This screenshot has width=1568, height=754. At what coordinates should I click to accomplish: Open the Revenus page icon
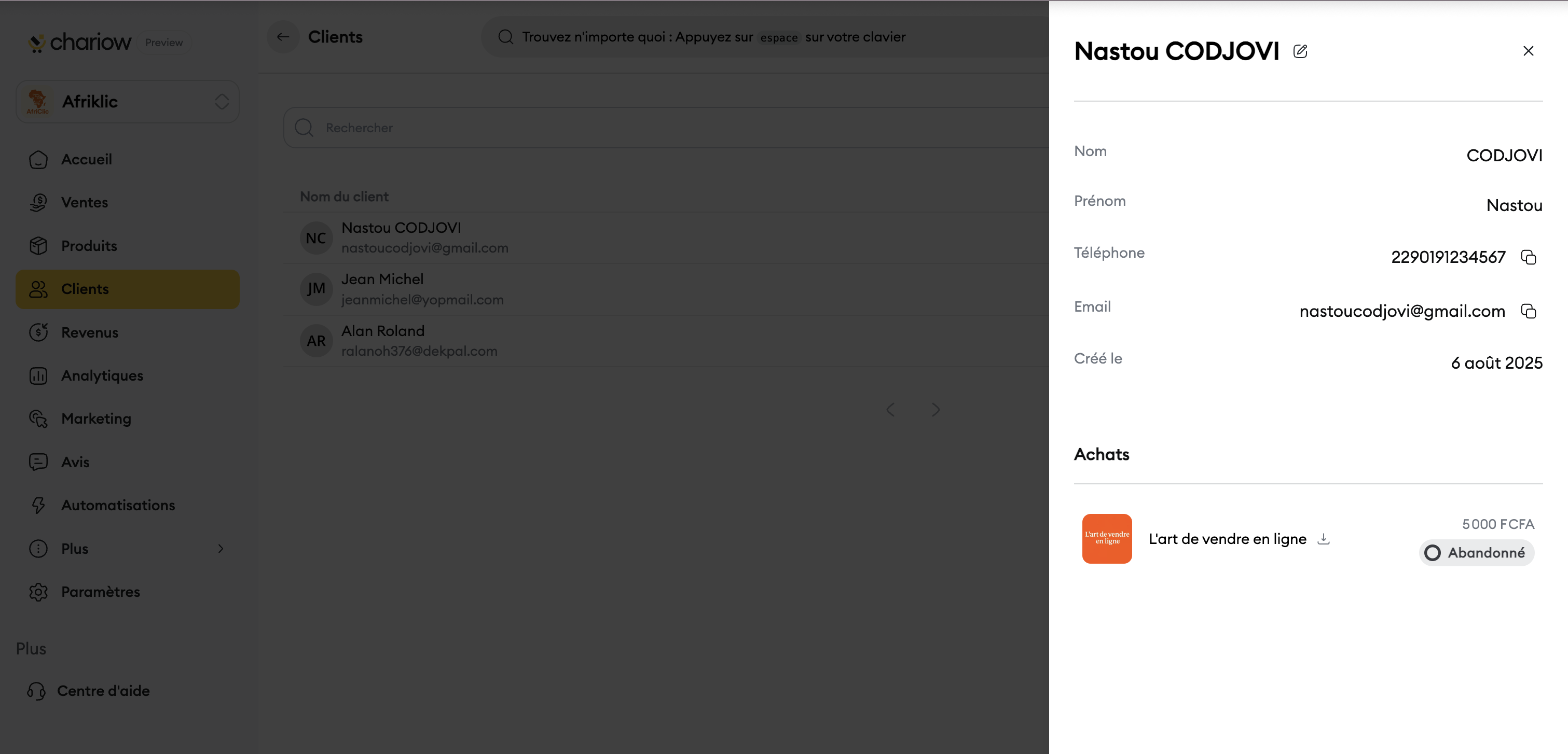click(x=38, y=332)
